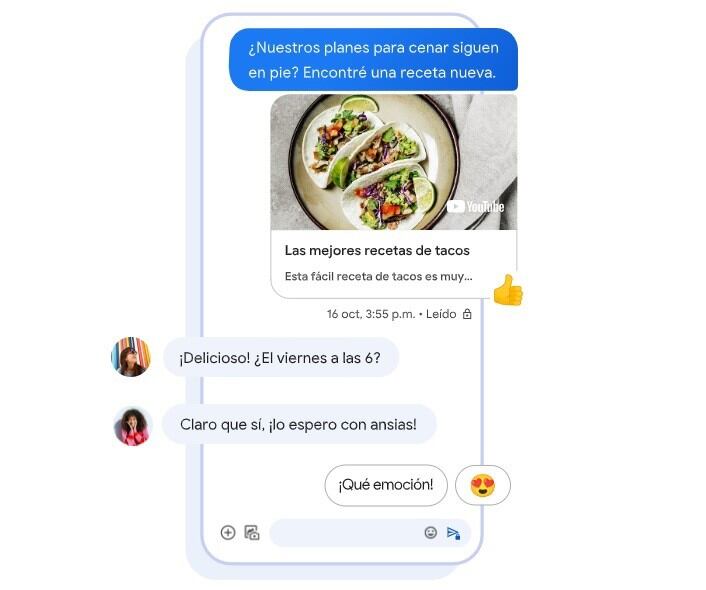Choose the ¡Qué emoción! smart reply
Image resolution: width=706 pixels, height=590 pixels.
pos(386,485)
